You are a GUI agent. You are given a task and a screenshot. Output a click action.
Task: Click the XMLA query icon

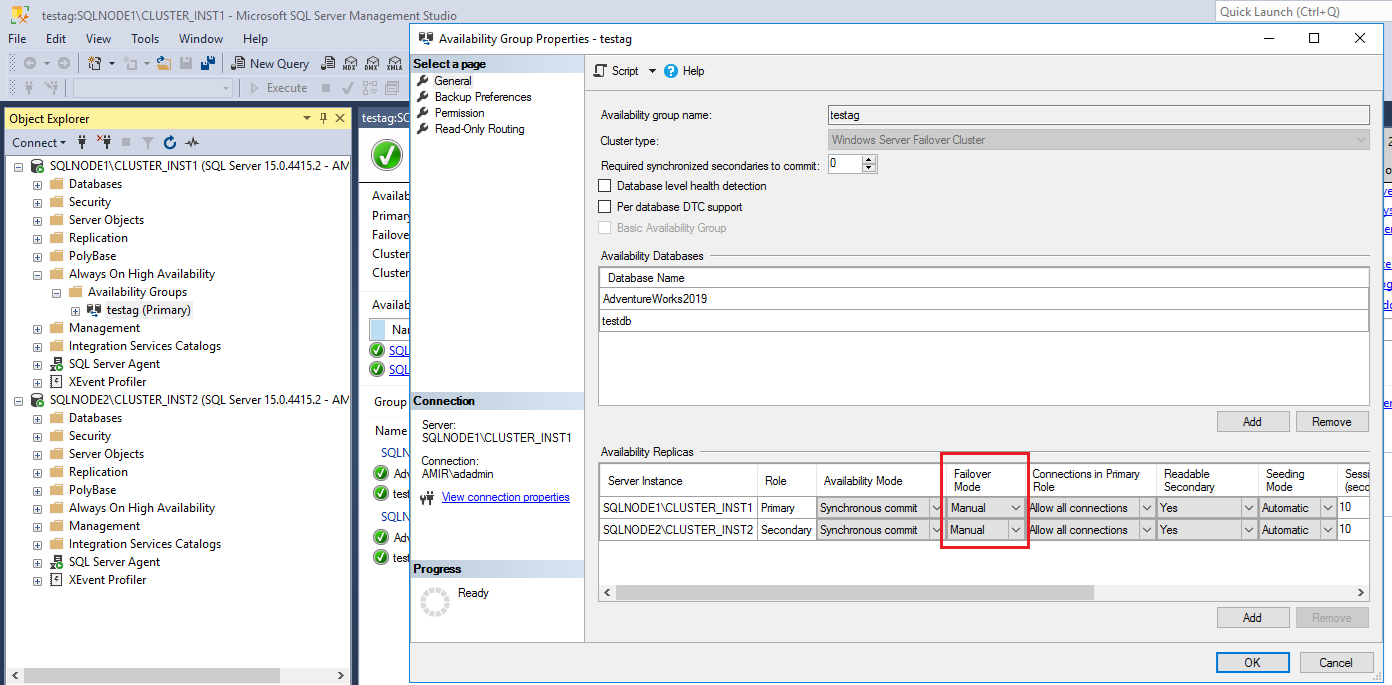[394, 63]
